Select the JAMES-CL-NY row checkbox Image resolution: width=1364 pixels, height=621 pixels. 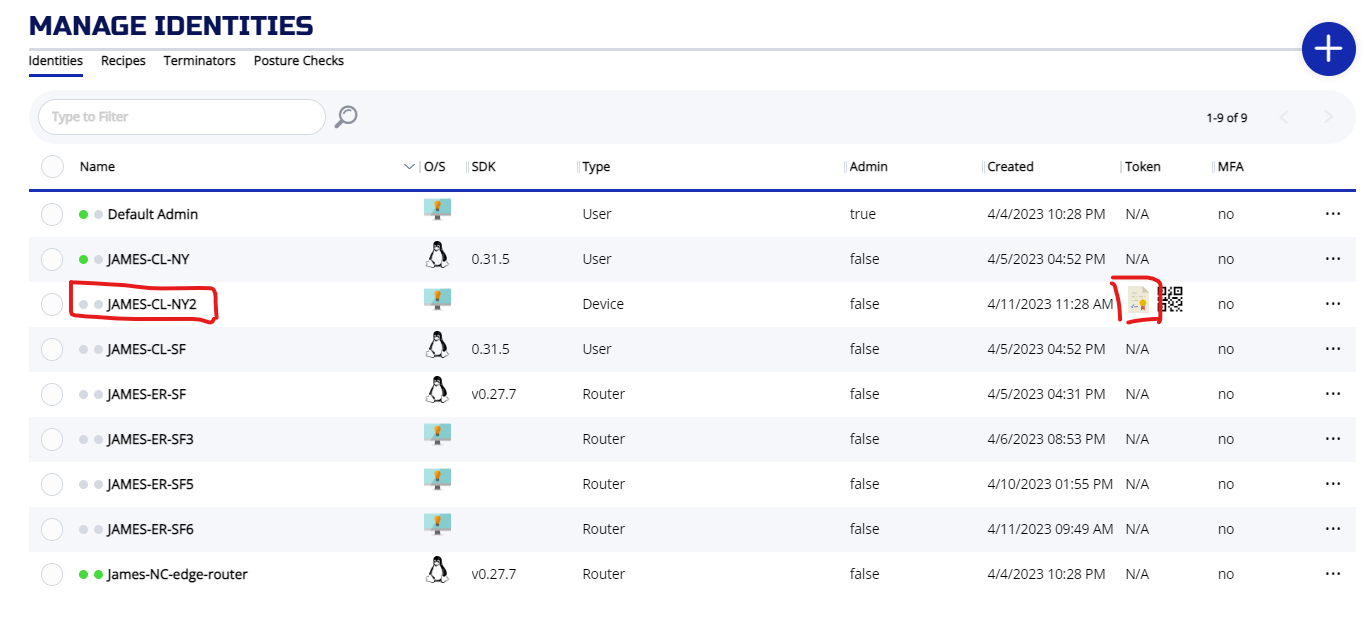[52, 259]
